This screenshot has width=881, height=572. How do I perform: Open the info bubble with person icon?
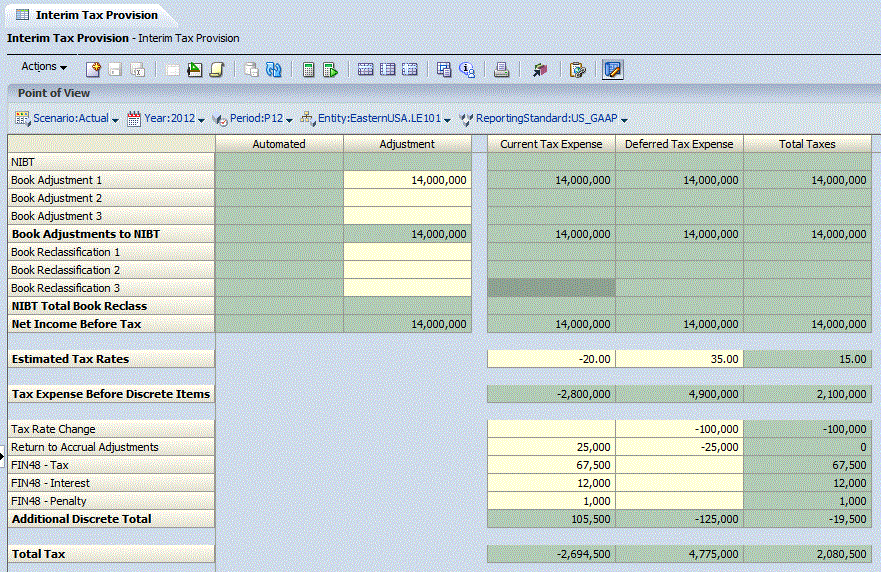(x=467, y=70)
